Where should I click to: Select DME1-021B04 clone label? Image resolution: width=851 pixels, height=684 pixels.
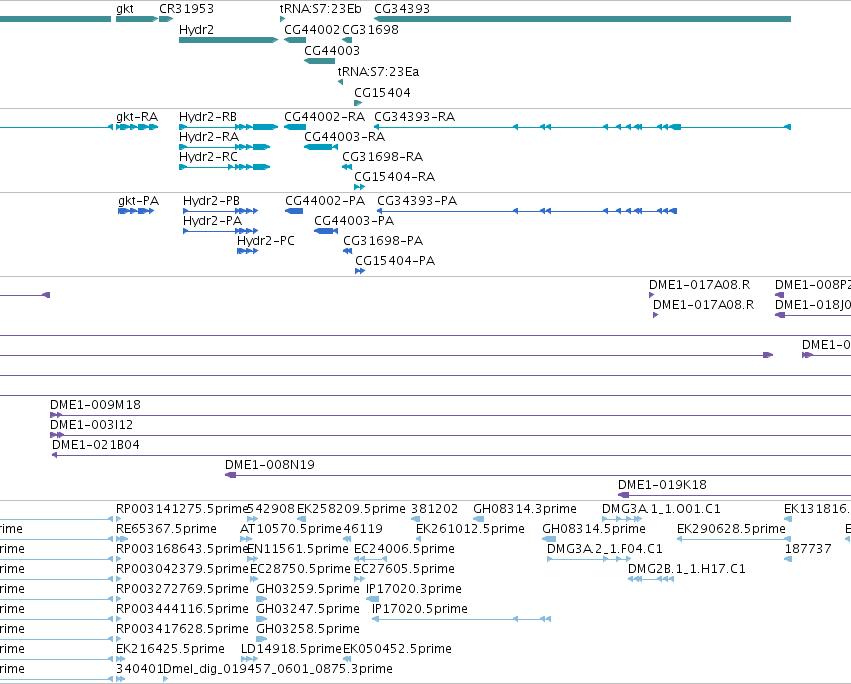pos(96,445)
